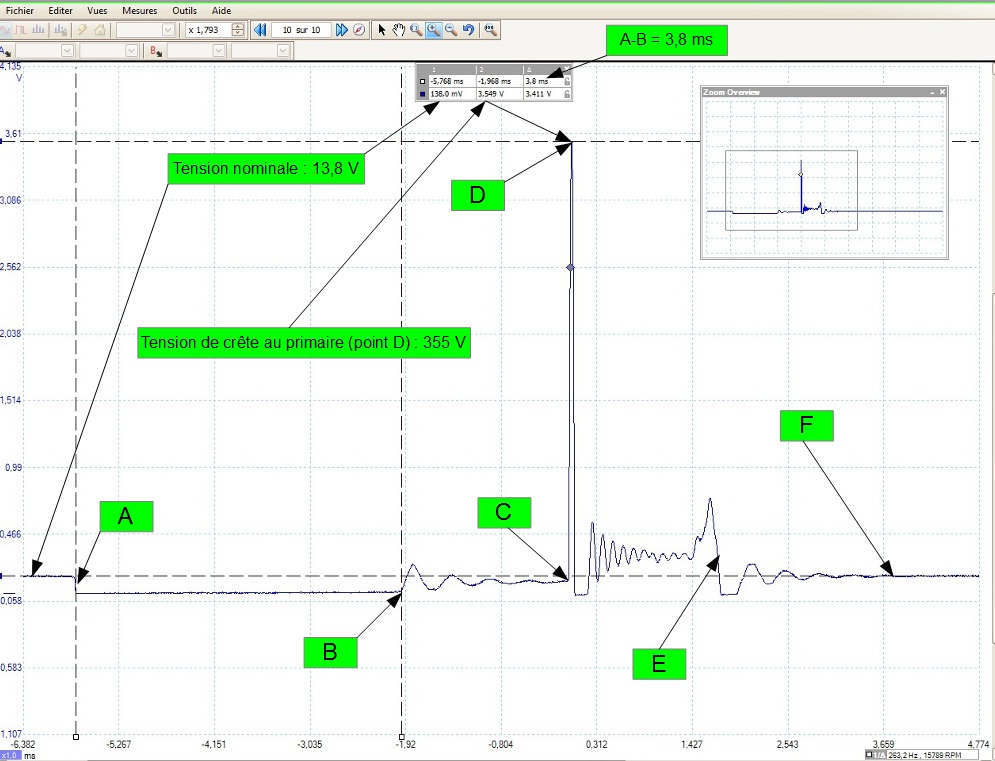995x761 pixels.
Task: Toggle the lock on the voltage ruler row
Action: [567, 94]
